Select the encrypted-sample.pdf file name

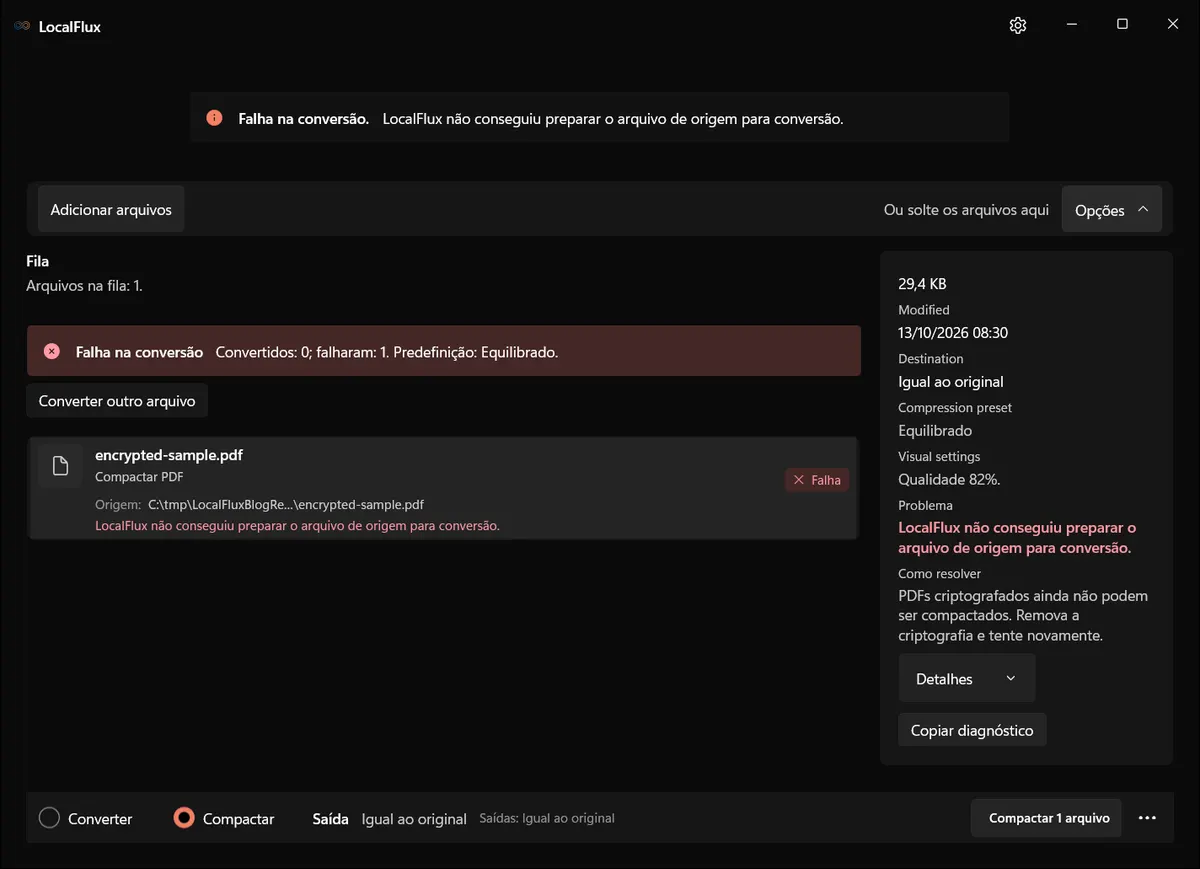pyautogui.click(x=169, y=455)
